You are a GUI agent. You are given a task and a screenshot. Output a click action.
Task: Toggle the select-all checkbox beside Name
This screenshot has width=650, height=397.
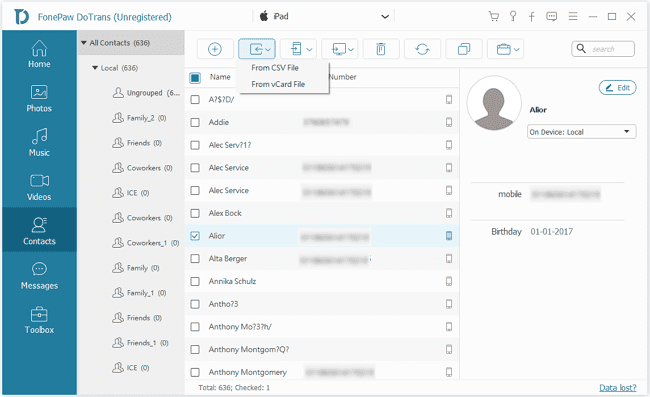tap(195, 77)
